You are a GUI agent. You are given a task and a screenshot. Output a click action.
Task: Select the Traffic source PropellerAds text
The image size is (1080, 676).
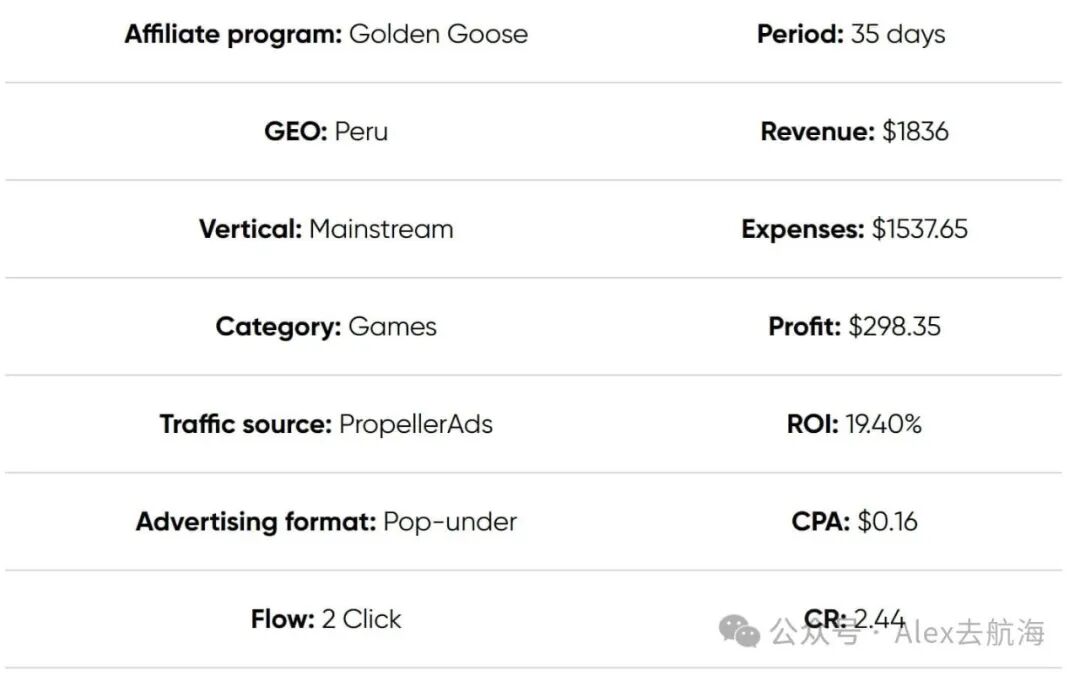point(326,424)
